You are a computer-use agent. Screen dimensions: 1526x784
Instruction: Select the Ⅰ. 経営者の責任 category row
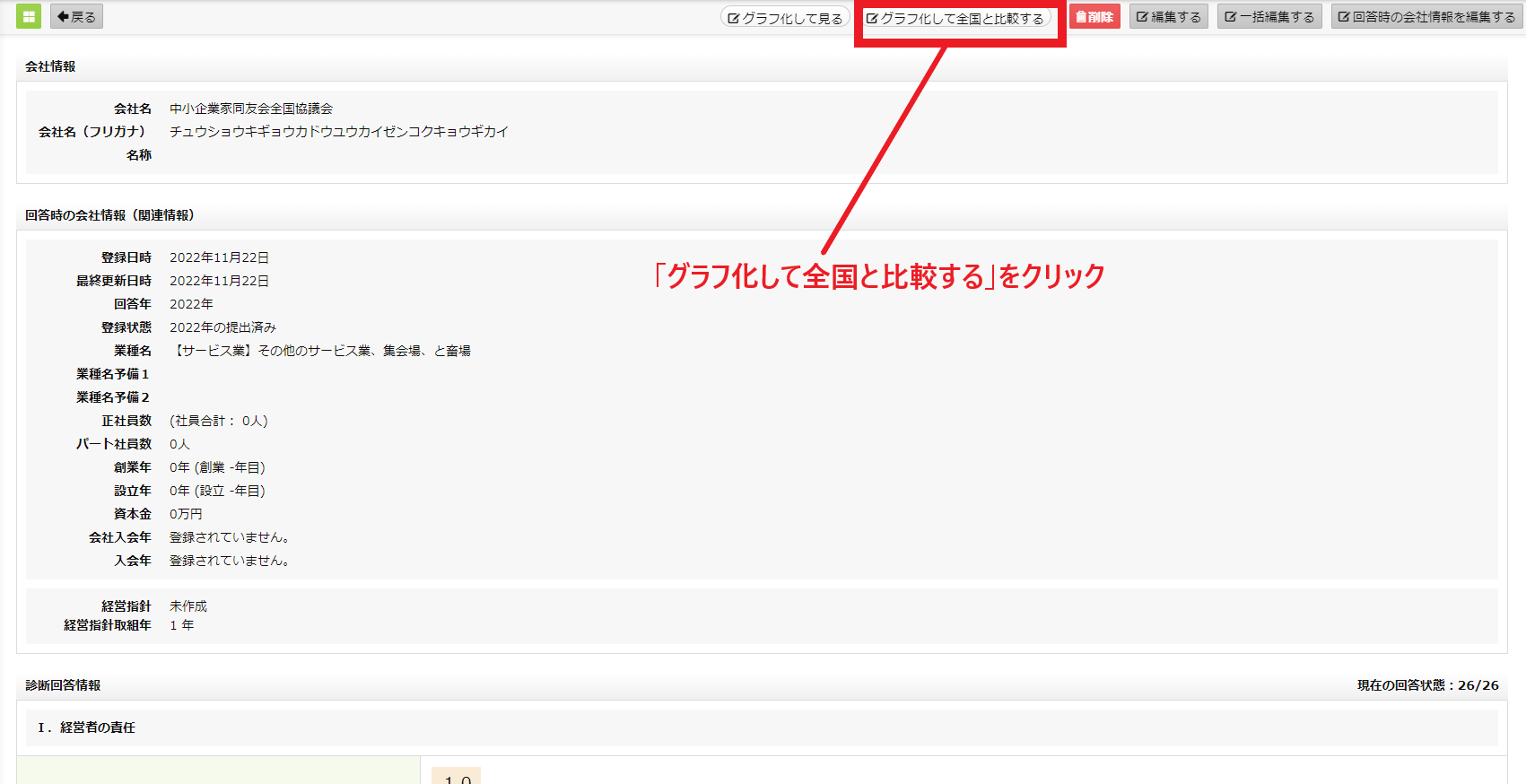point(86,727)
